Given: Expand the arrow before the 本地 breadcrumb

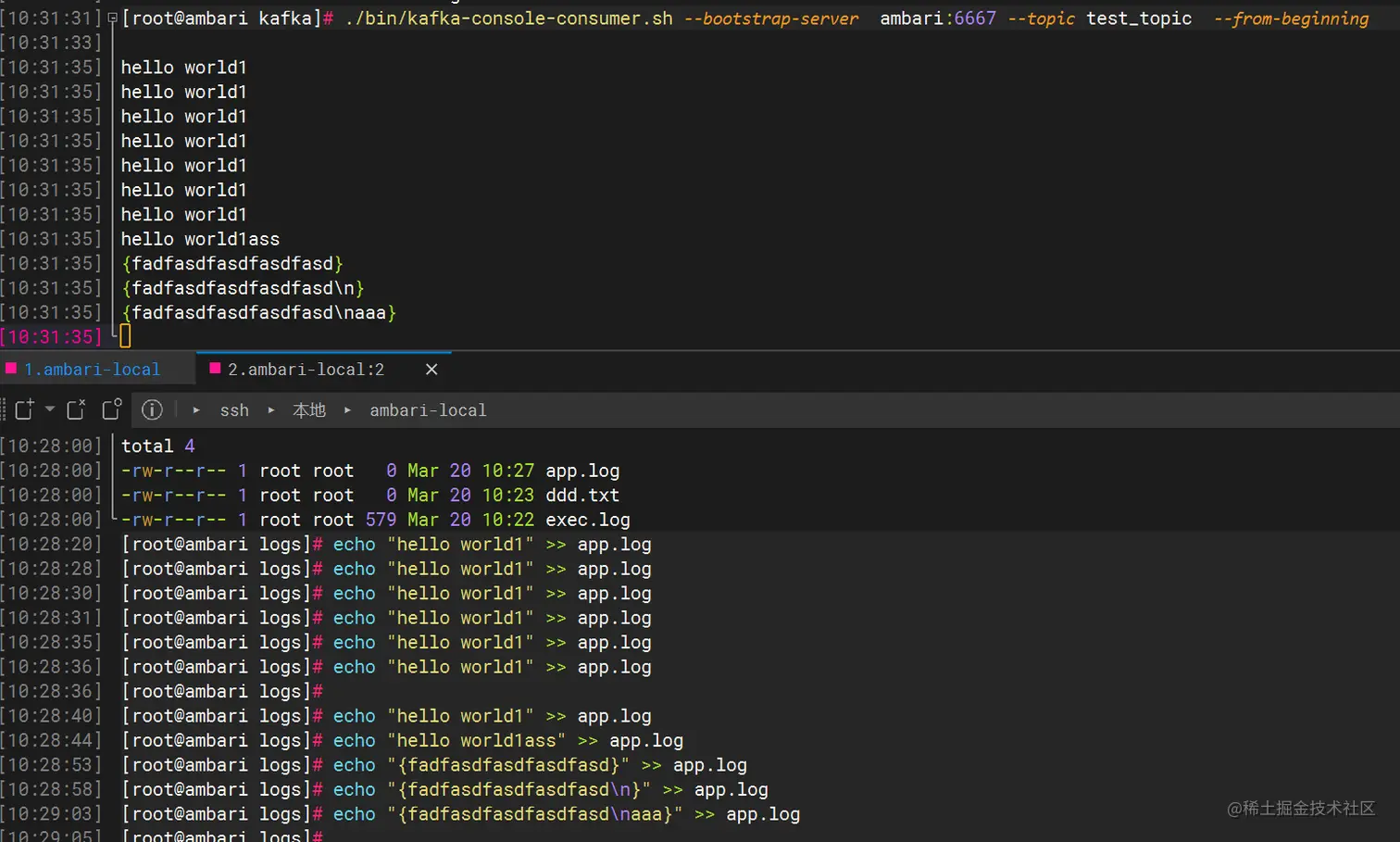Looking at the screenshot, I should 271,409.
